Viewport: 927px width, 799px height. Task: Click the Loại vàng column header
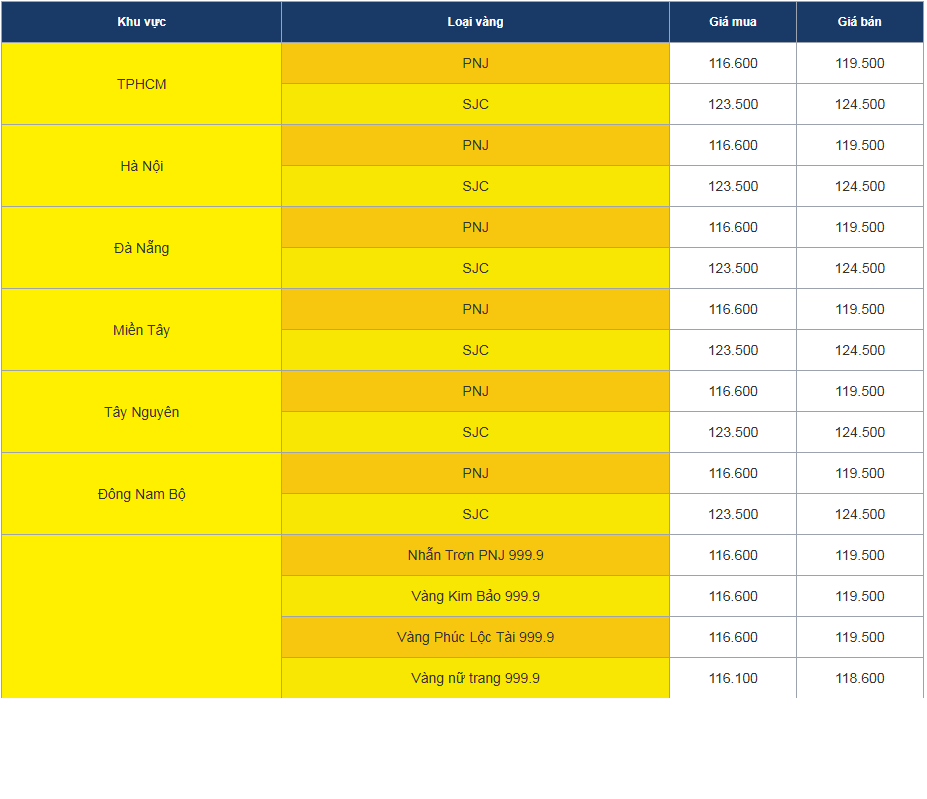pyautogui.click(x=475, y=22)
